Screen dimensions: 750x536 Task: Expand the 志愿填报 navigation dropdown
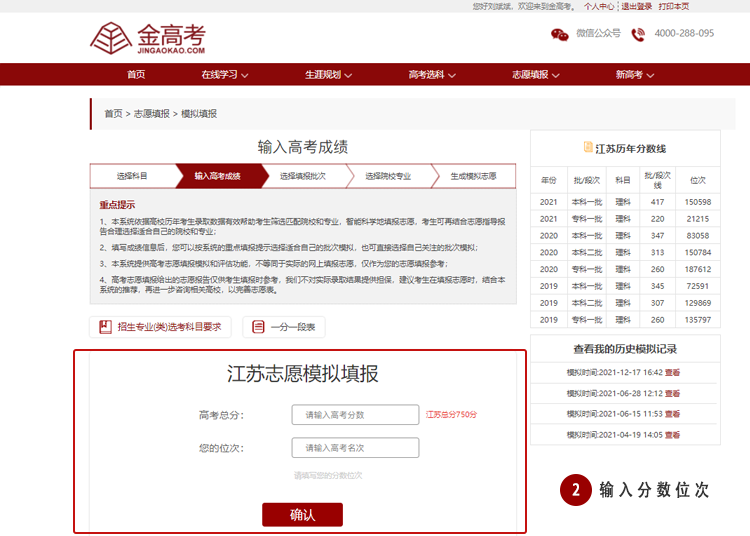tap(535, 75)
